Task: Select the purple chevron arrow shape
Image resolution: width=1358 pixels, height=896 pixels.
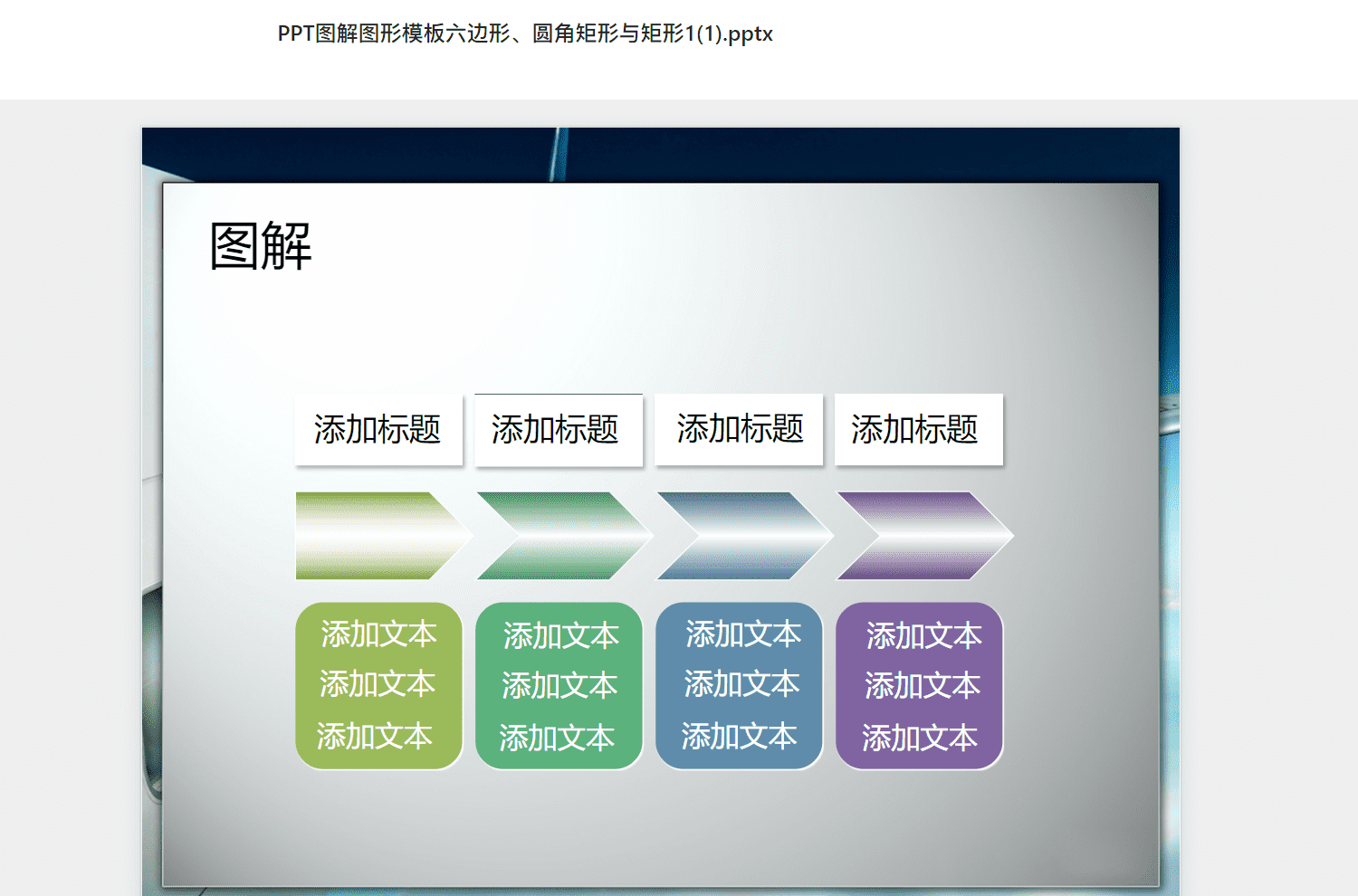Action: coord(924,536)
